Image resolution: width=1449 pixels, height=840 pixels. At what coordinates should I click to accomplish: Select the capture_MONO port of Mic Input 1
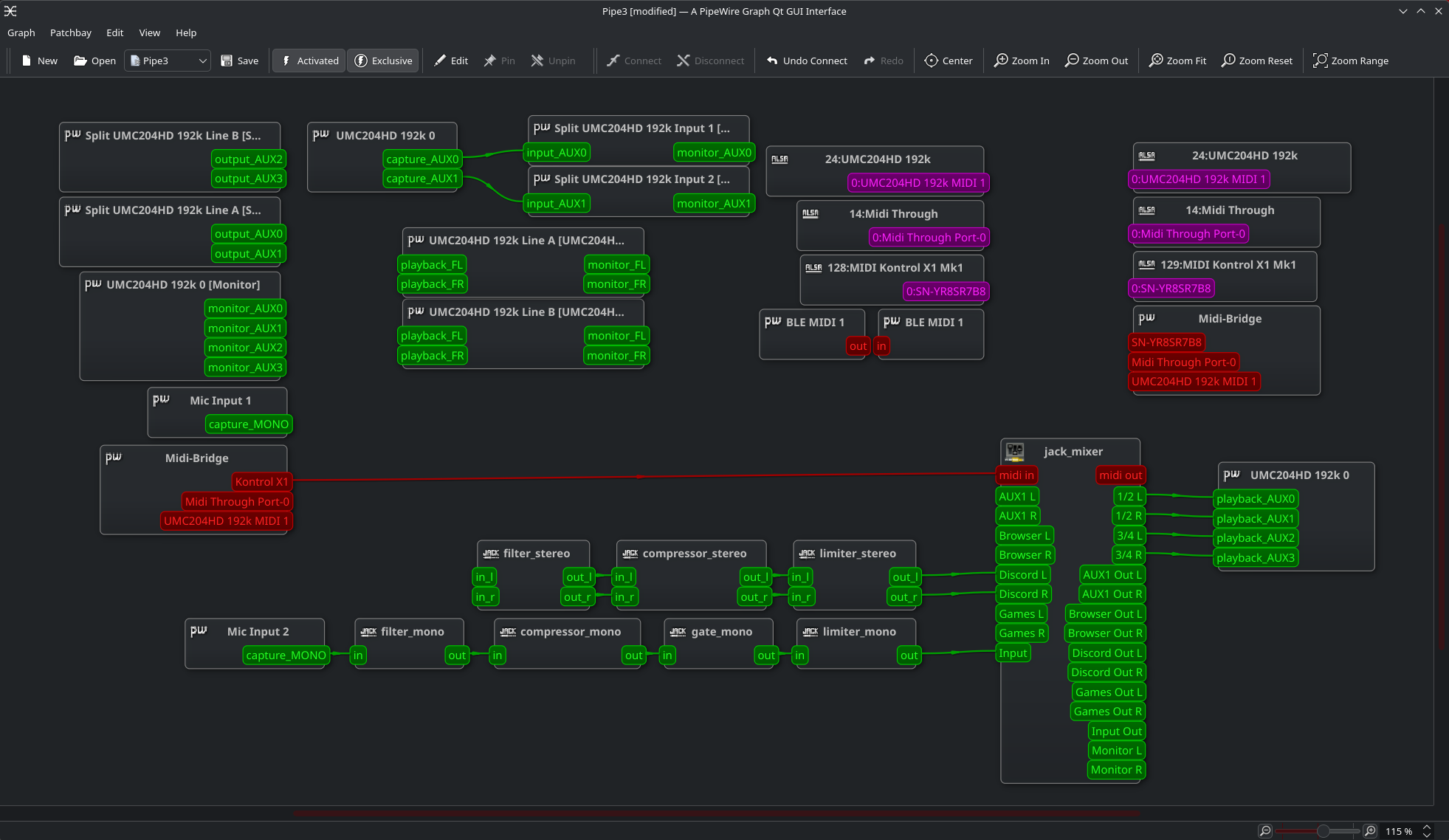248,424
